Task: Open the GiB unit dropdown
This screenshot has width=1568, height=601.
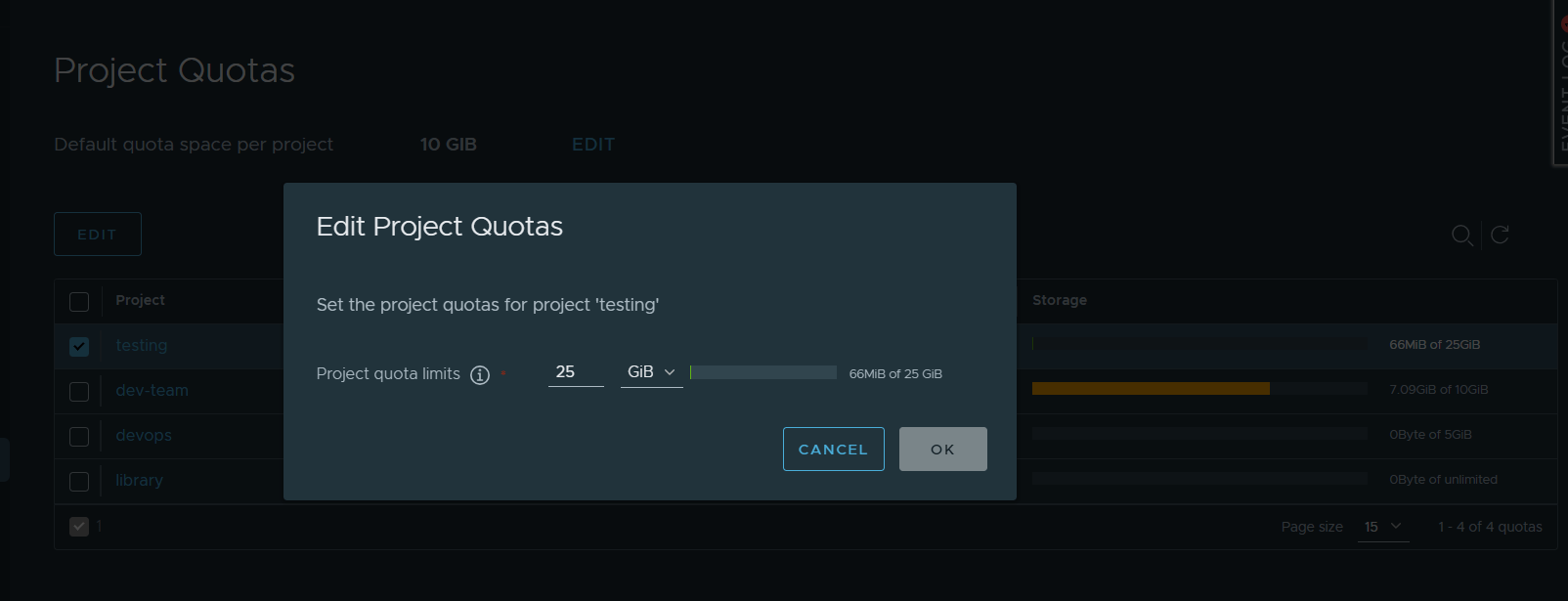Action: click(651, 372)
